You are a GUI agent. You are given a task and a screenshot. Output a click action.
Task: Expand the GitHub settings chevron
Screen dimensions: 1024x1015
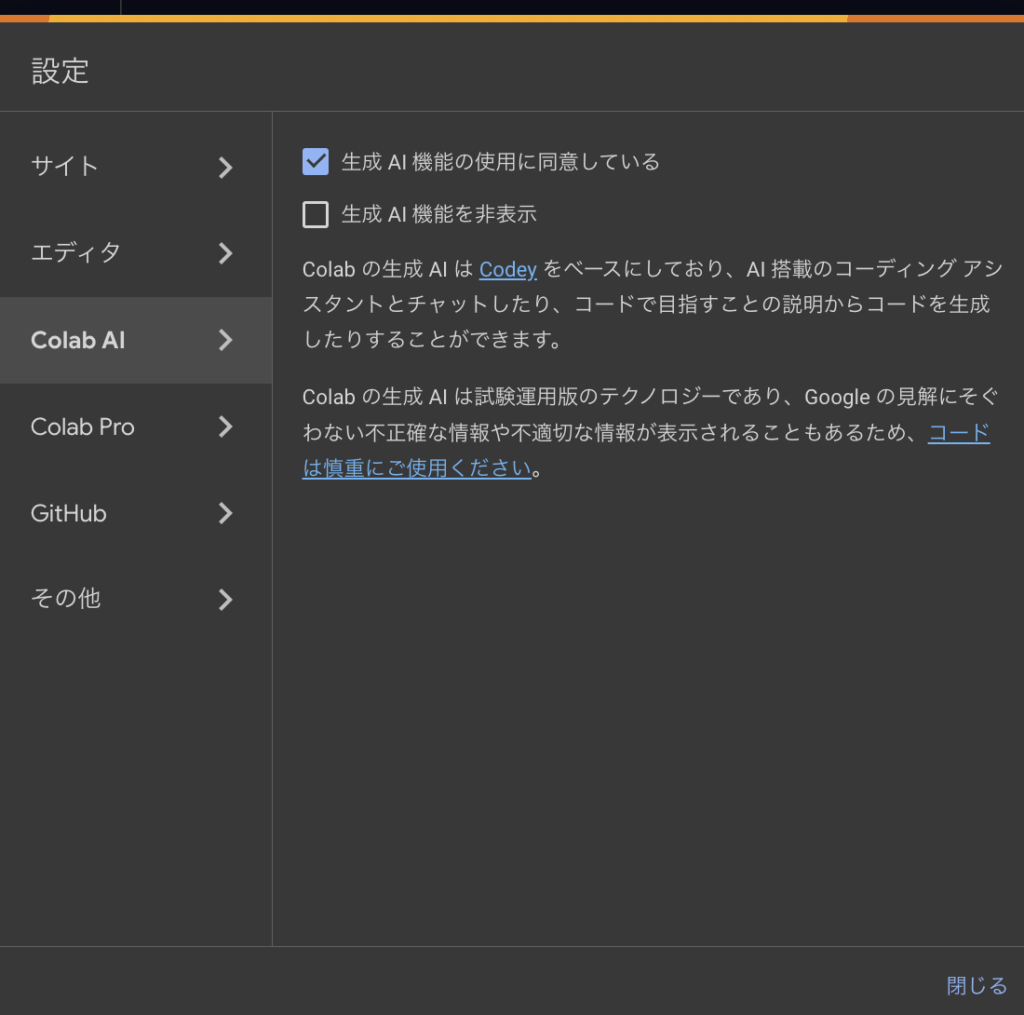[225, 513]
